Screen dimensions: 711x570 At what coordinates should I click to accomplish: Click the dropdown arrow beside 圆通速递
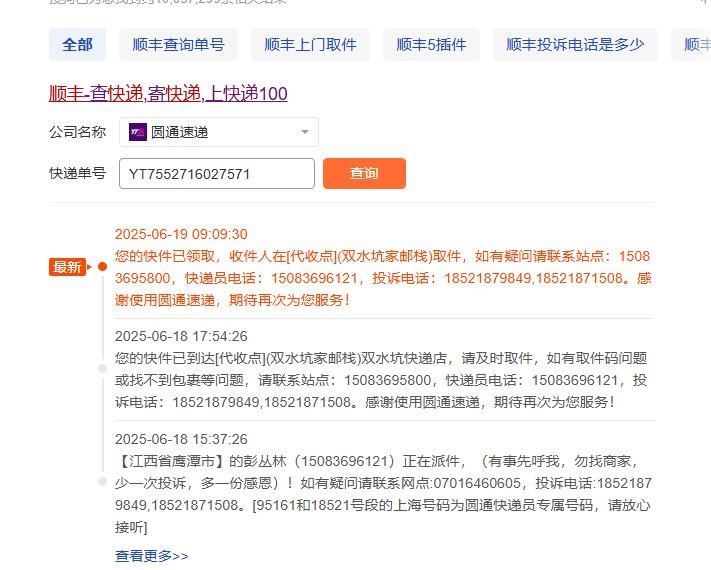(x=305, y=132)
